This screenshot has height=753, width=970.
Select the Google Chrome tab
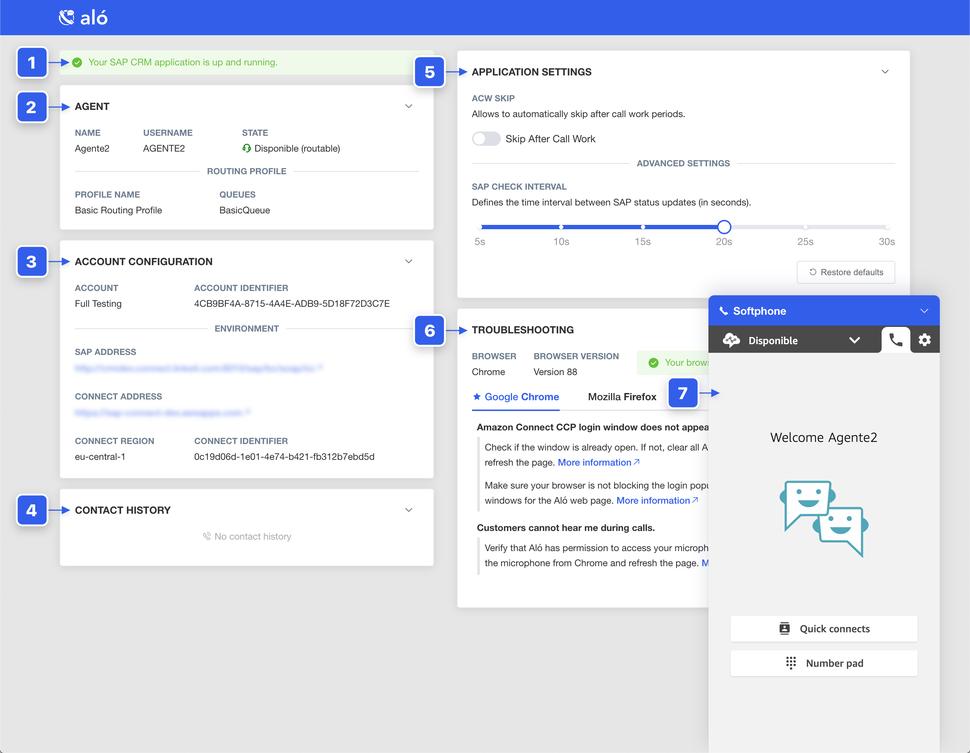(516, 397)
